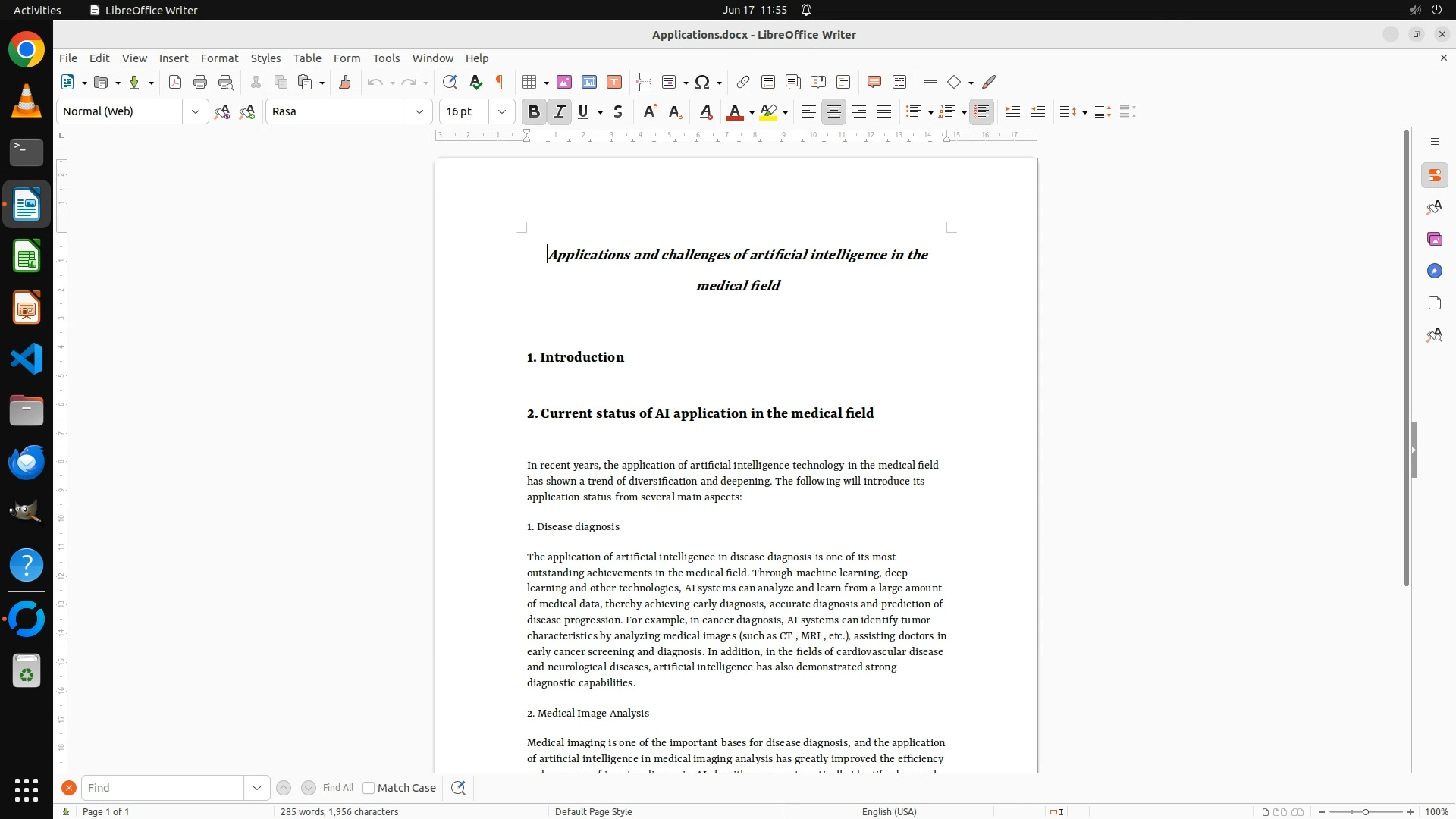Open sidebar Gallery icon
The height and width of the screenshot is (819, 1456).
(1434, 240)
